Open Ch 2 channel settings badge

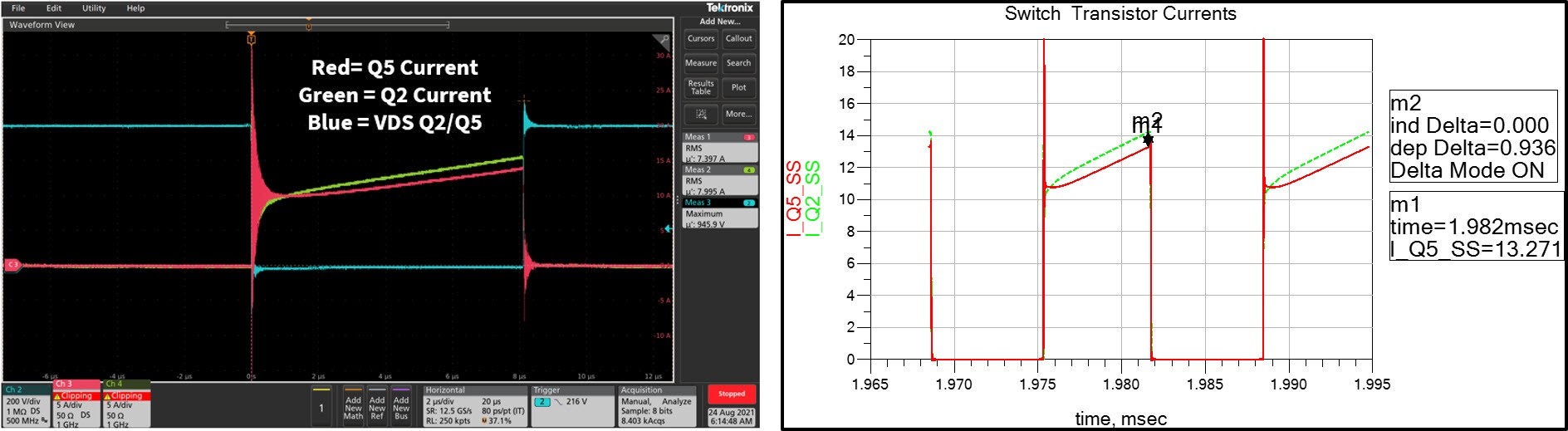coord(27,406)
